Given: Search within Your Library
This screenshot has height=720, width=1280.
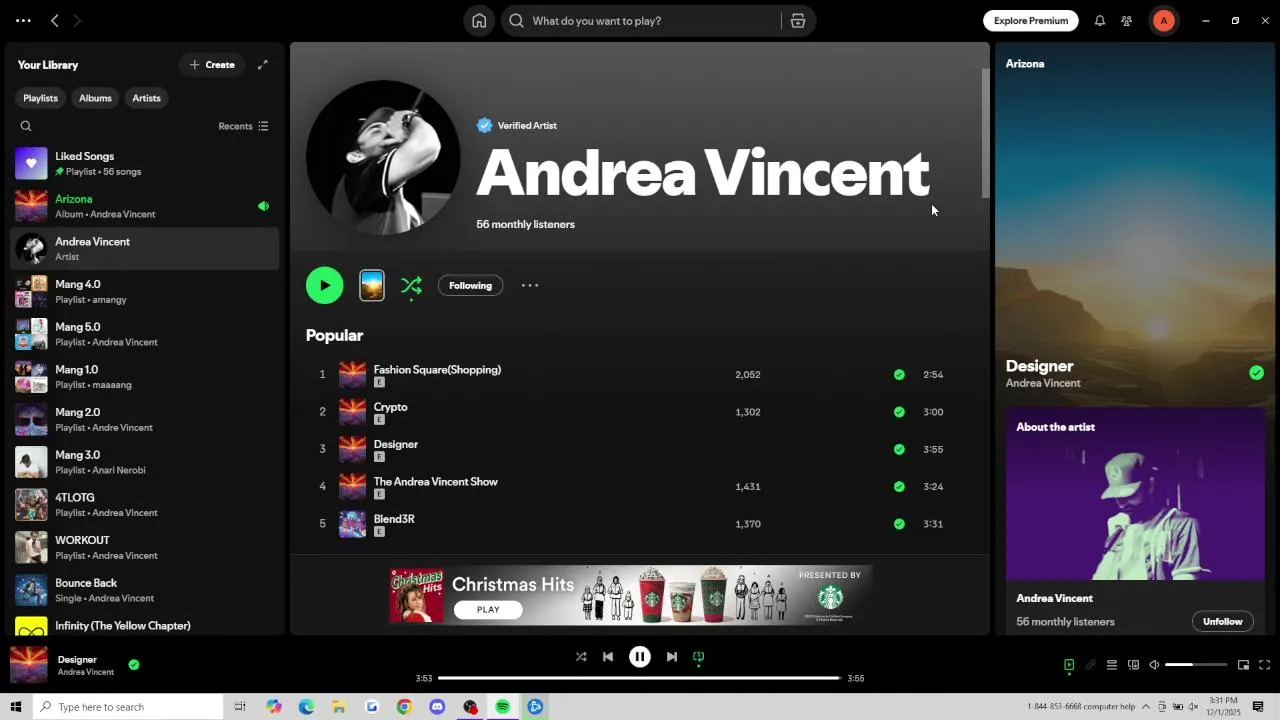Looking at the screenshot, I should click(26, 126).
